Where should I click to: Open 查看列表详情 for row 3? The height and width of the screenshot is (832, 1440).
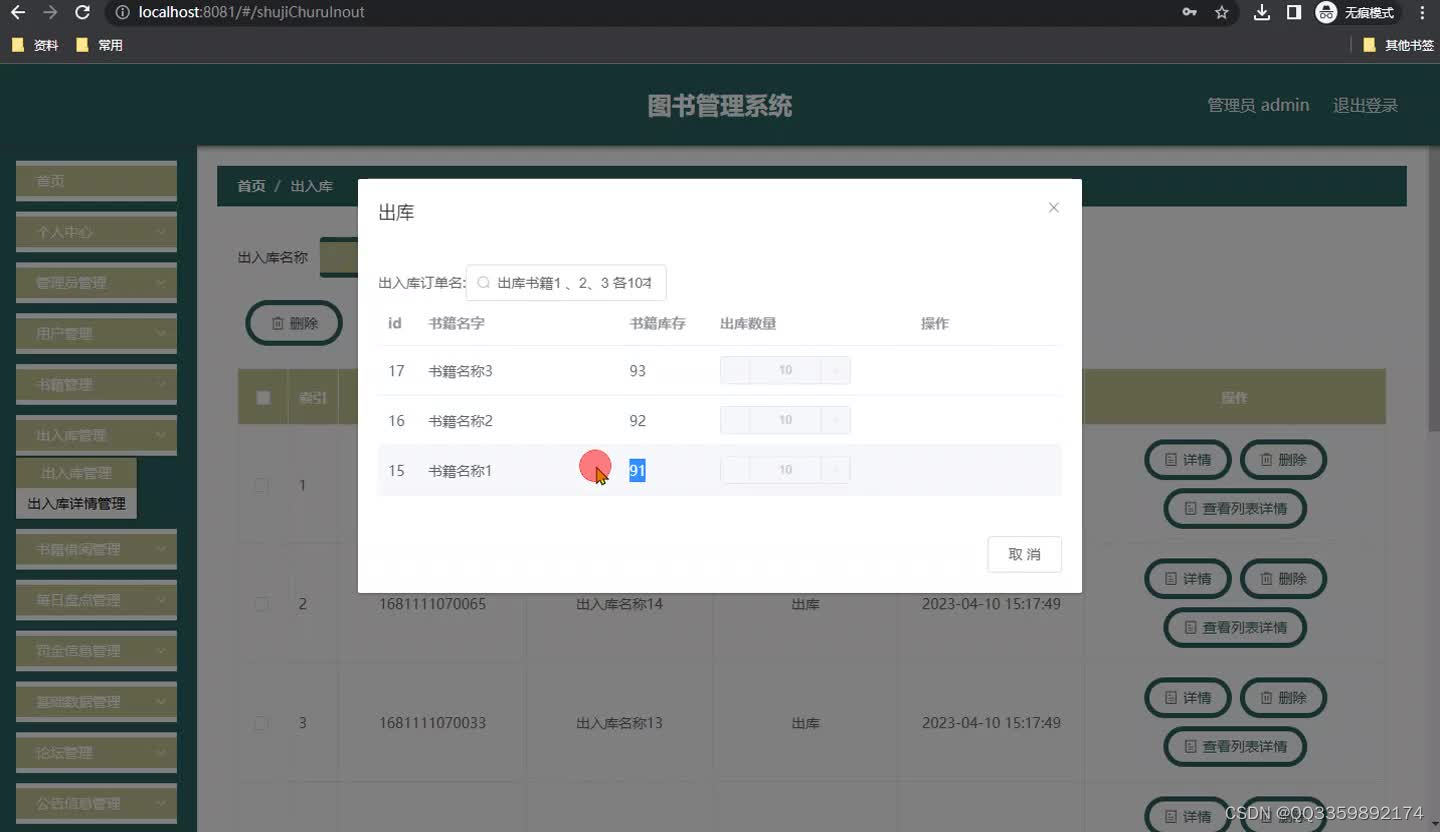1235,747
